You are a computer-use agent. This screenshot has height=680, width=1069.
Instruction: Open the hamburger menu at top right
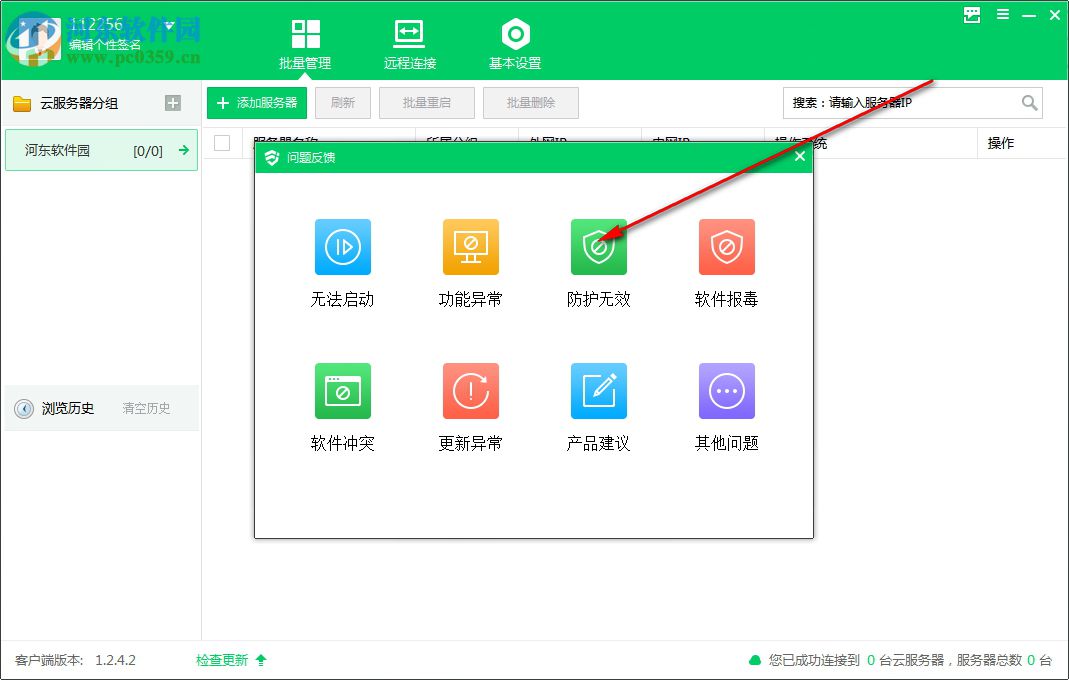(1001, 15)
